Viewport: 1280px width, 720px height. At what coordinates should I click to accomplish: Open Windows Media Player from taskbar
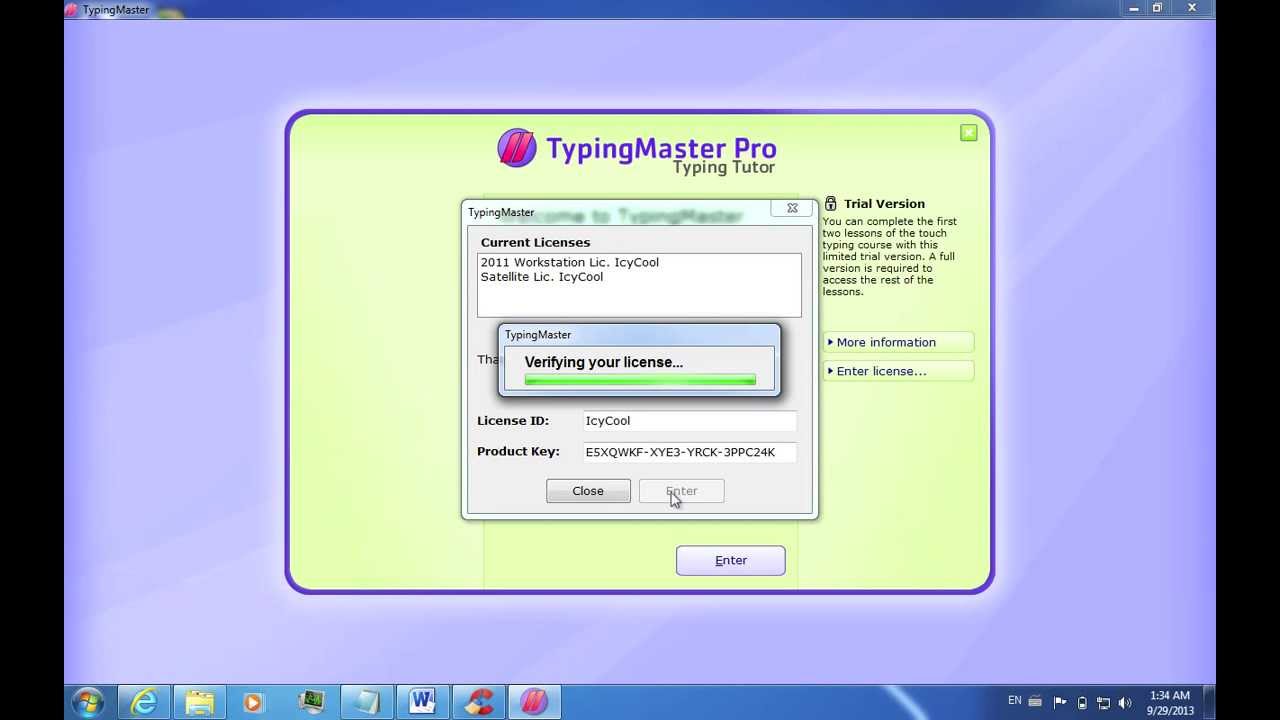[x=253, y=703]
